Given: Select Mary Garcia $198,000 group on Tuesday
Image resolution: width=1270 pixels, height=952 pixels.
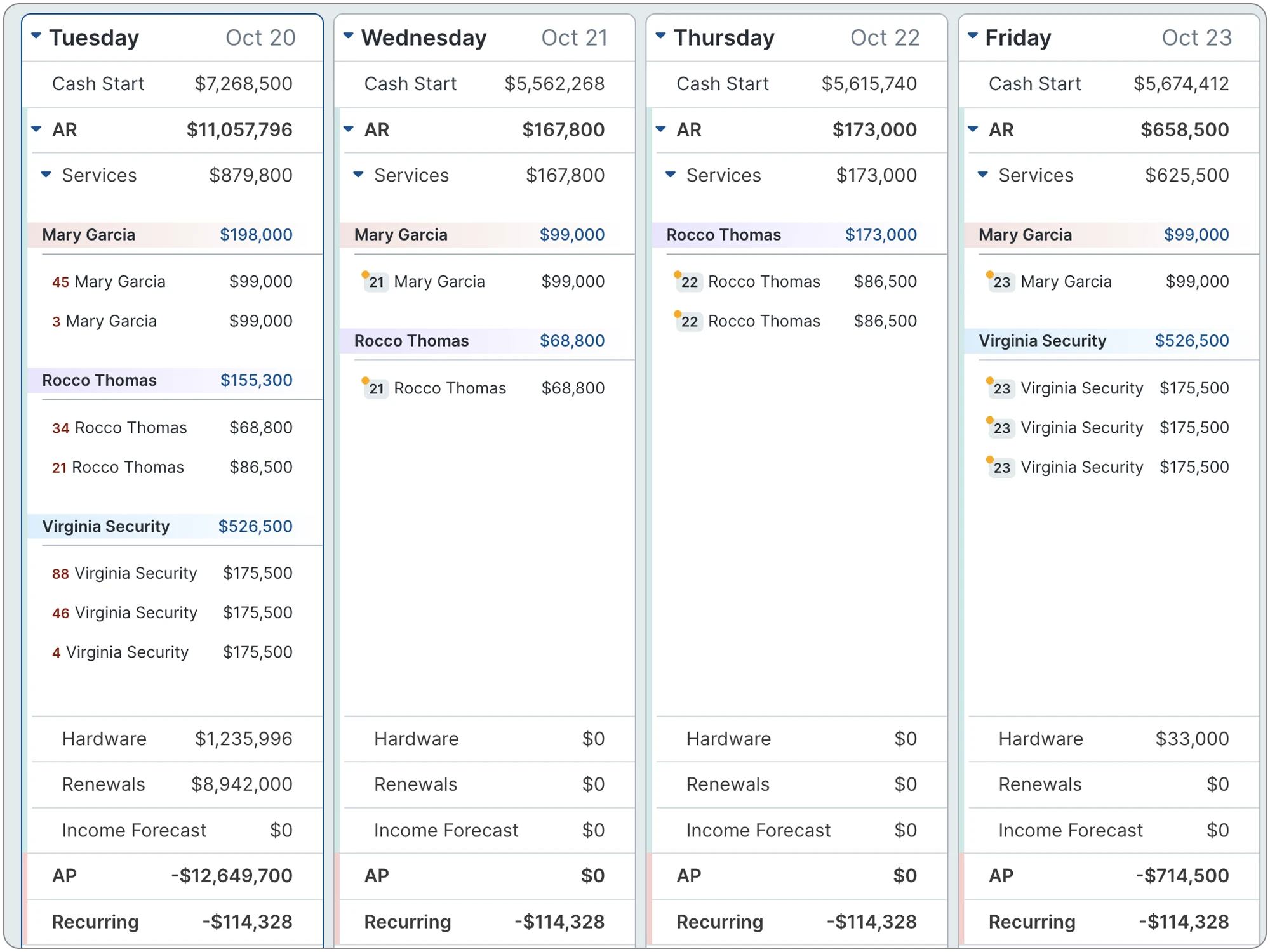Looking at the screenshot, I should click(175, 235).
